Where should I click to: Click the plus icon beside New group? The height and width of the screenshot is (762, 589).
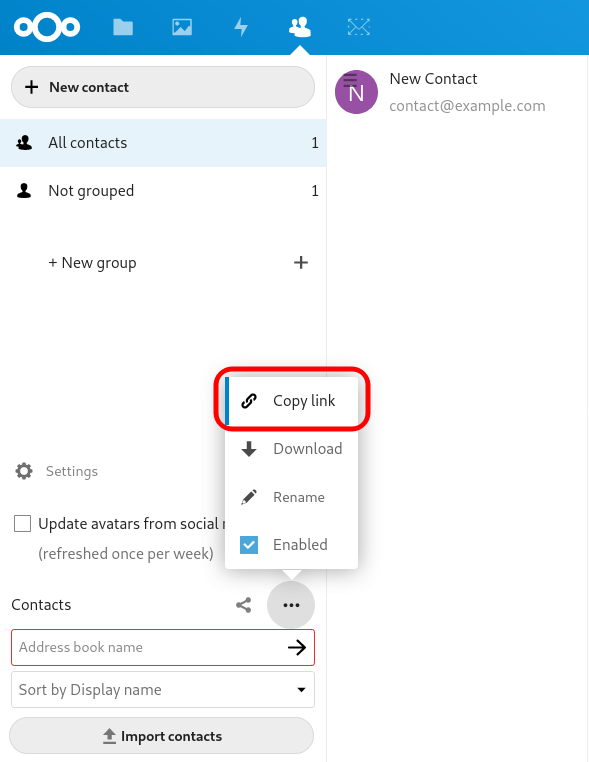[301, 262]
